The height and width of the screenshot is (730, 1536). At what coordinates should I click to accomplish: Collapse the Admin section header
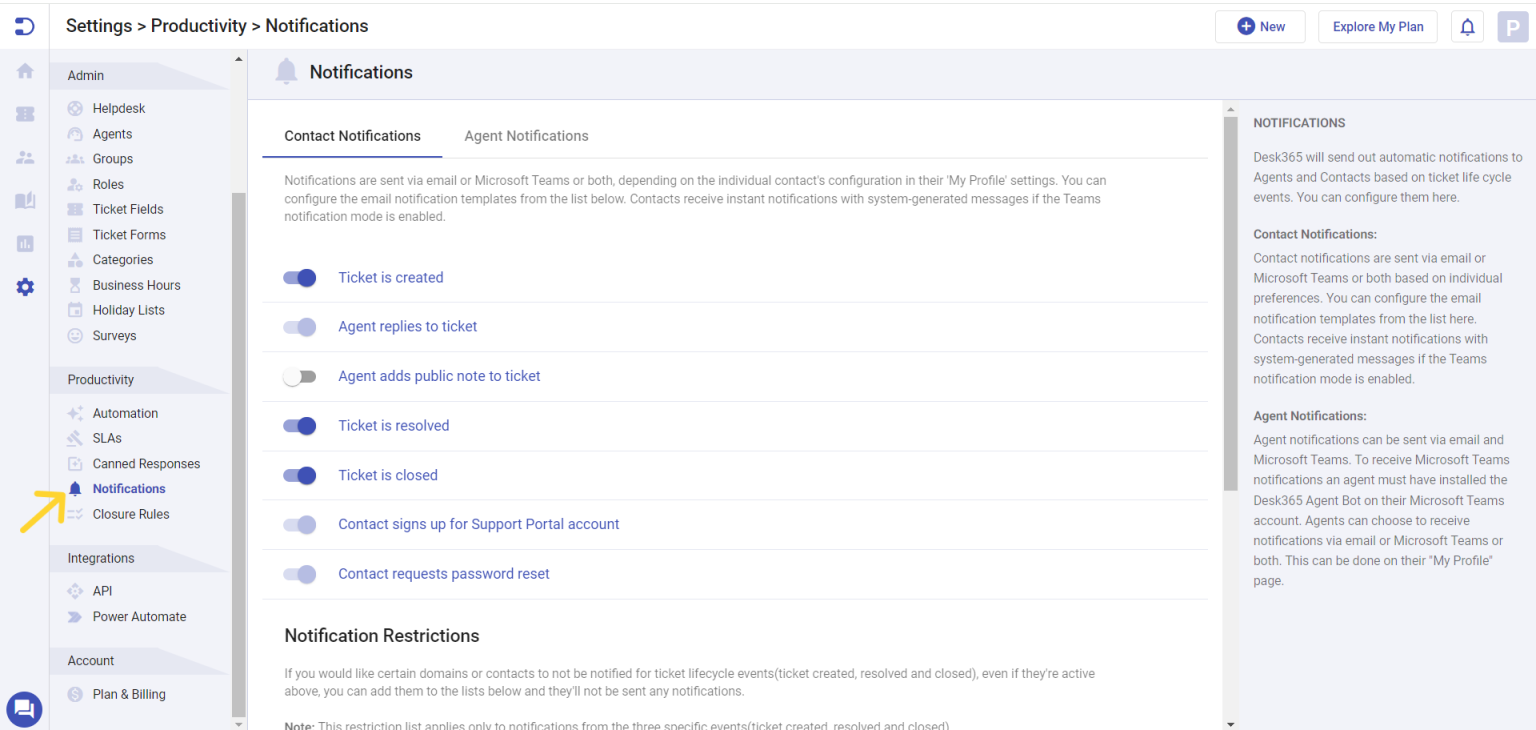pos(85,75)
